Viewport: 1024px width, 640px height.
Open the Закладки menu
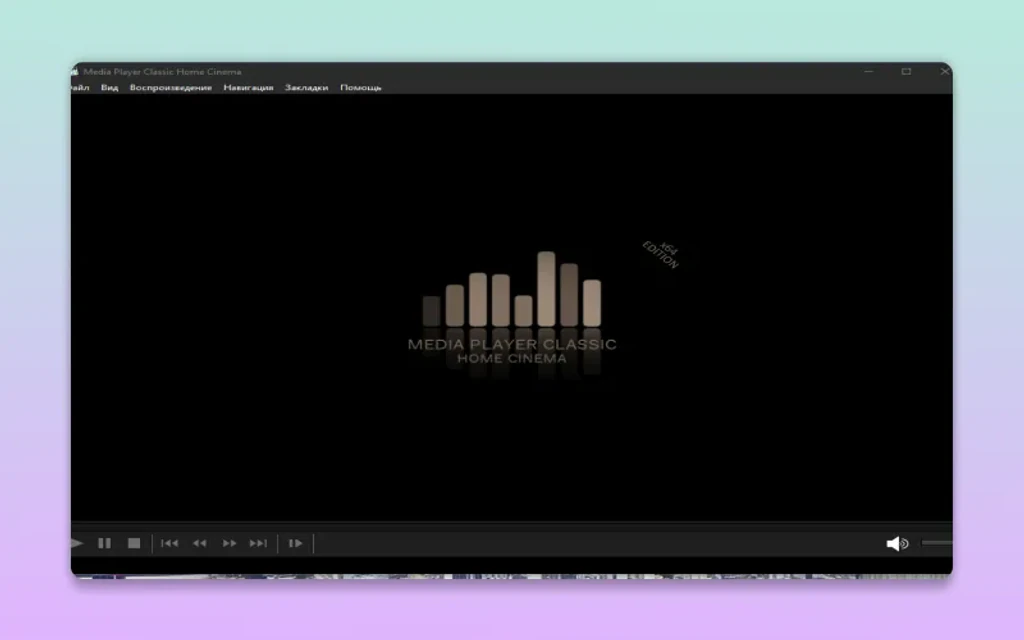306,88
